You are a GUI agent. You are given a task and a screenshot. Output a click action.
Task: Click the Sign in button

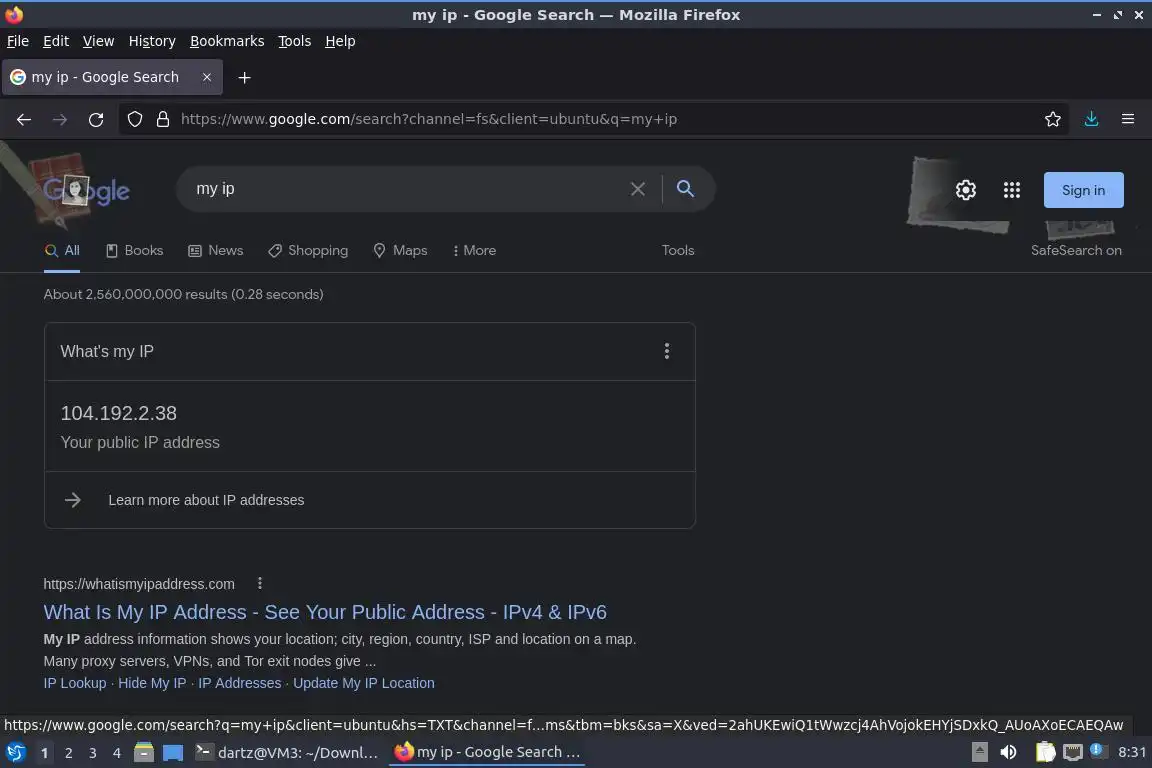(x=1084, y=190)
